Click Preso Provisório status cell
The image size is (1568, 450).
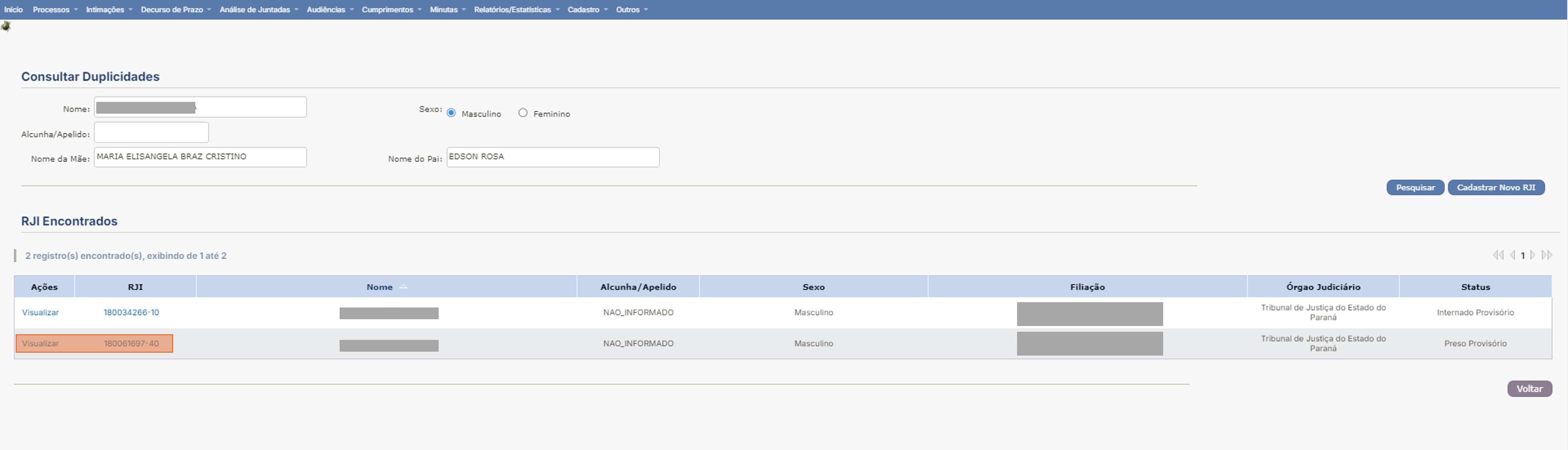[1475, 343]
